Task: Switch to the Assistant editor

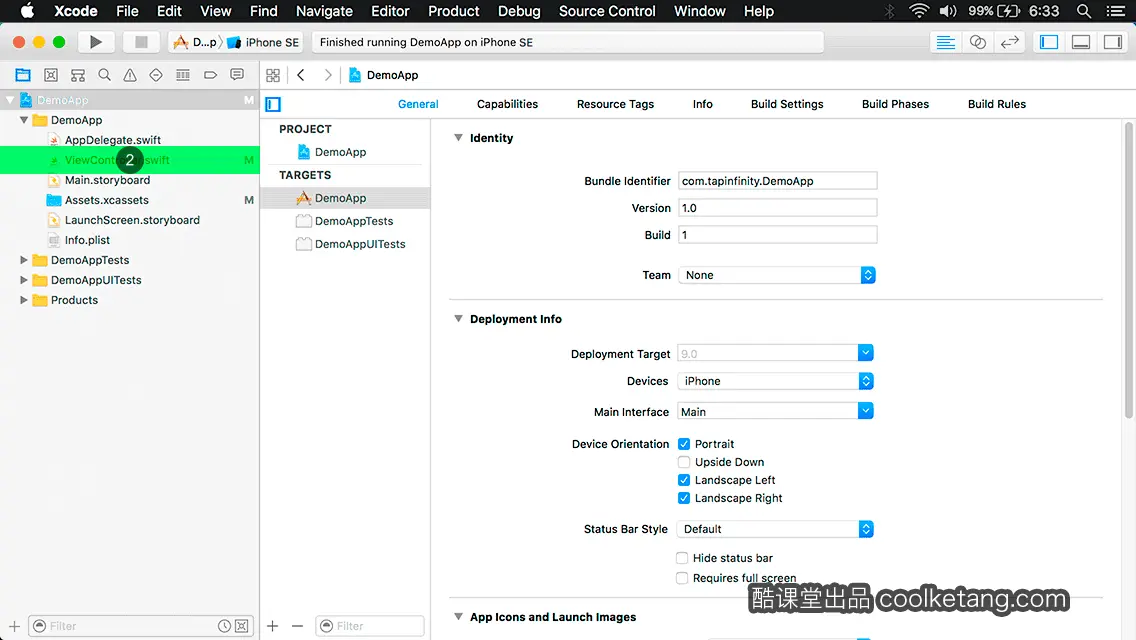Action: point(977,42)
